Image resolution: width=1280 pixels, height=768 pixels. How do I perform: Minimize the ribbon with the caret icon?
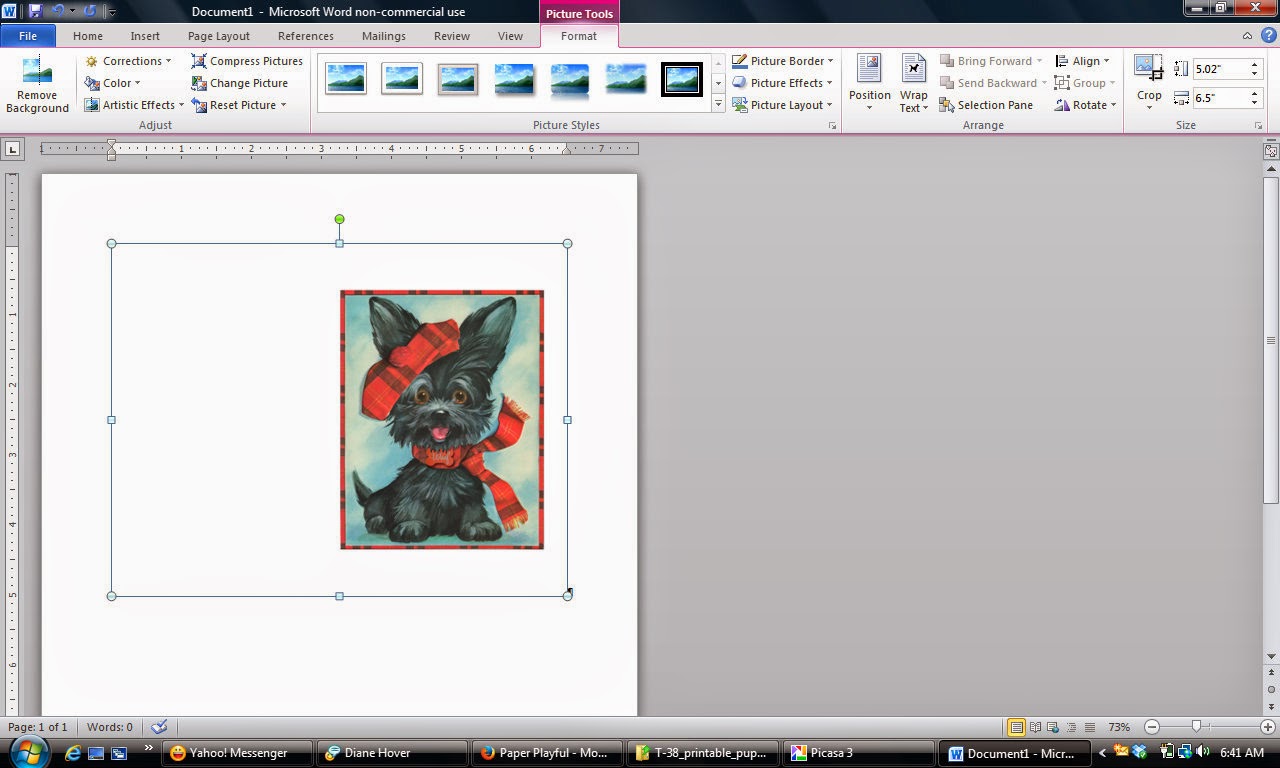point(1247,36)
